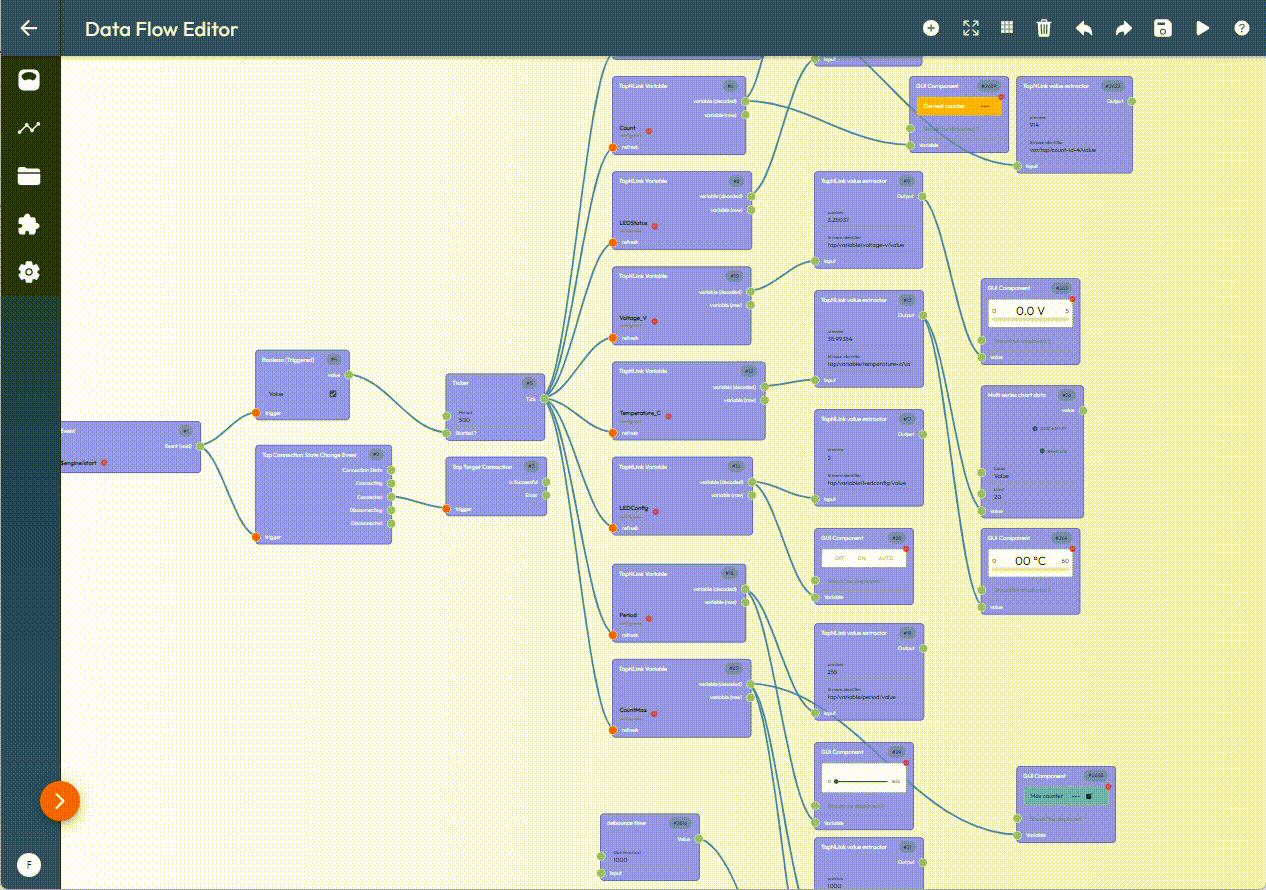The image size is (1266, 890).
Task: Select ON in the OFF/ON/AUTO switch
Action: point(862,558)
